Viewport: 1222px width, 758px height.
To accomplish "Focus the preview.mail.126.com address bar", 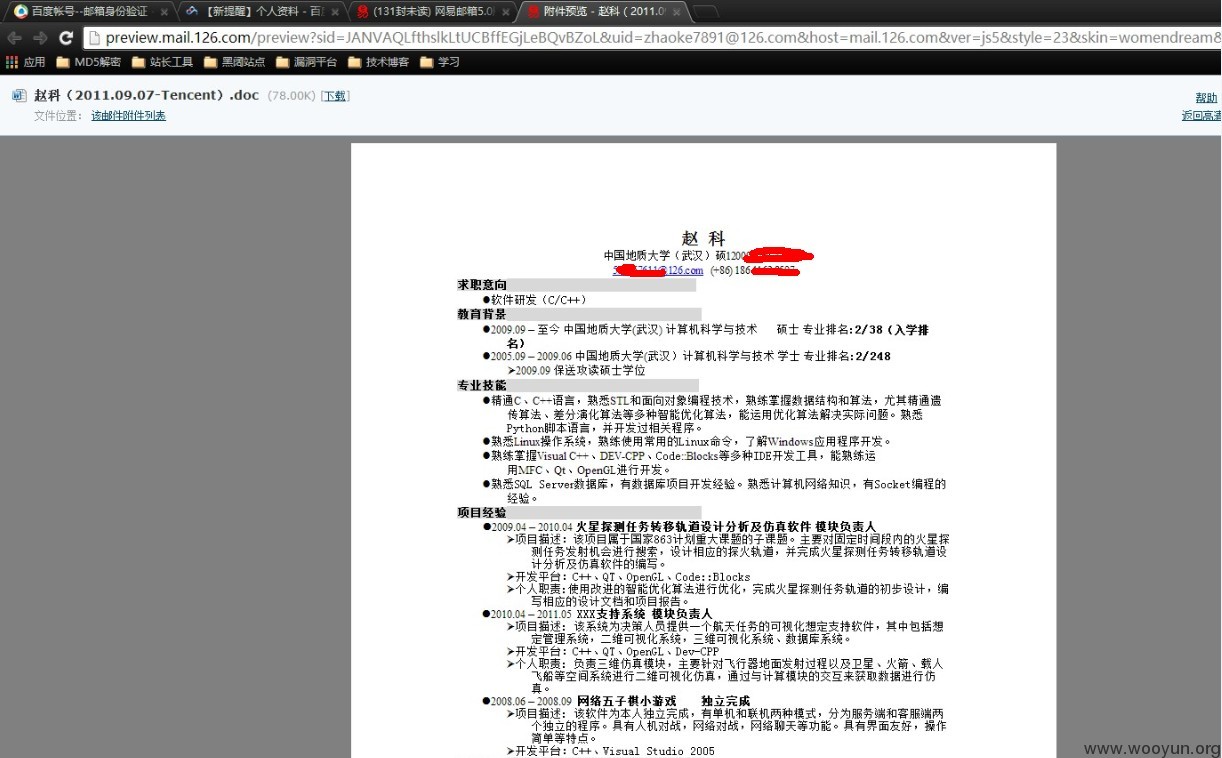I will tap(650, 38).
